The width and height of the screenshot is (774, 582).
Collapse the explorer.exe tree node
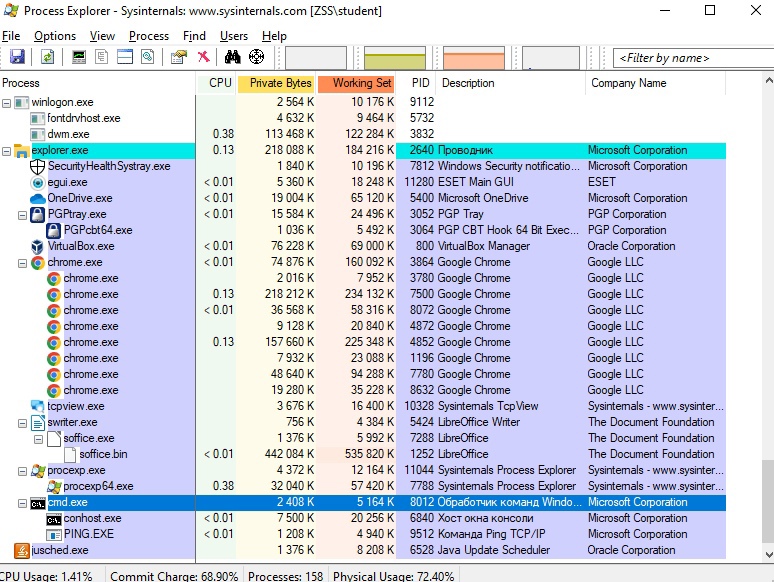click(6, 151)
